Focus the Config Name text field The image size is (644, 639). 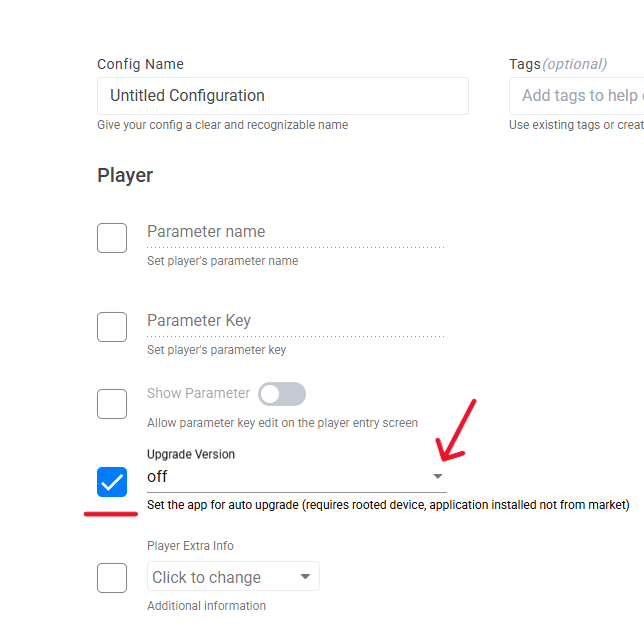coord(282,96)
